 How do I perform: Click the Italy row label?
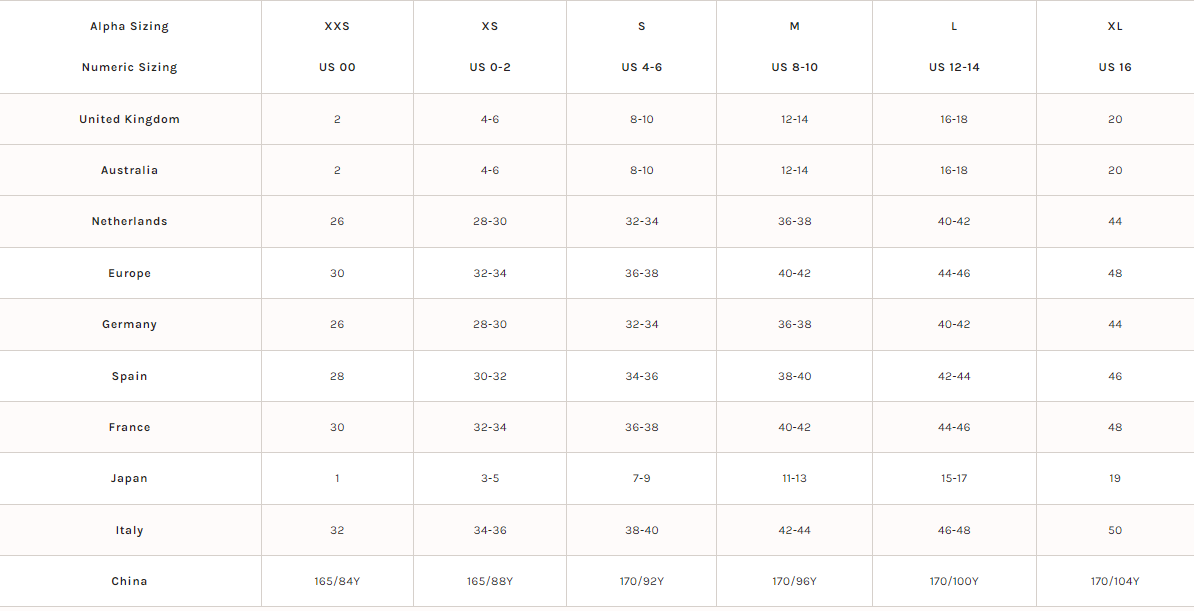[130, 530]
